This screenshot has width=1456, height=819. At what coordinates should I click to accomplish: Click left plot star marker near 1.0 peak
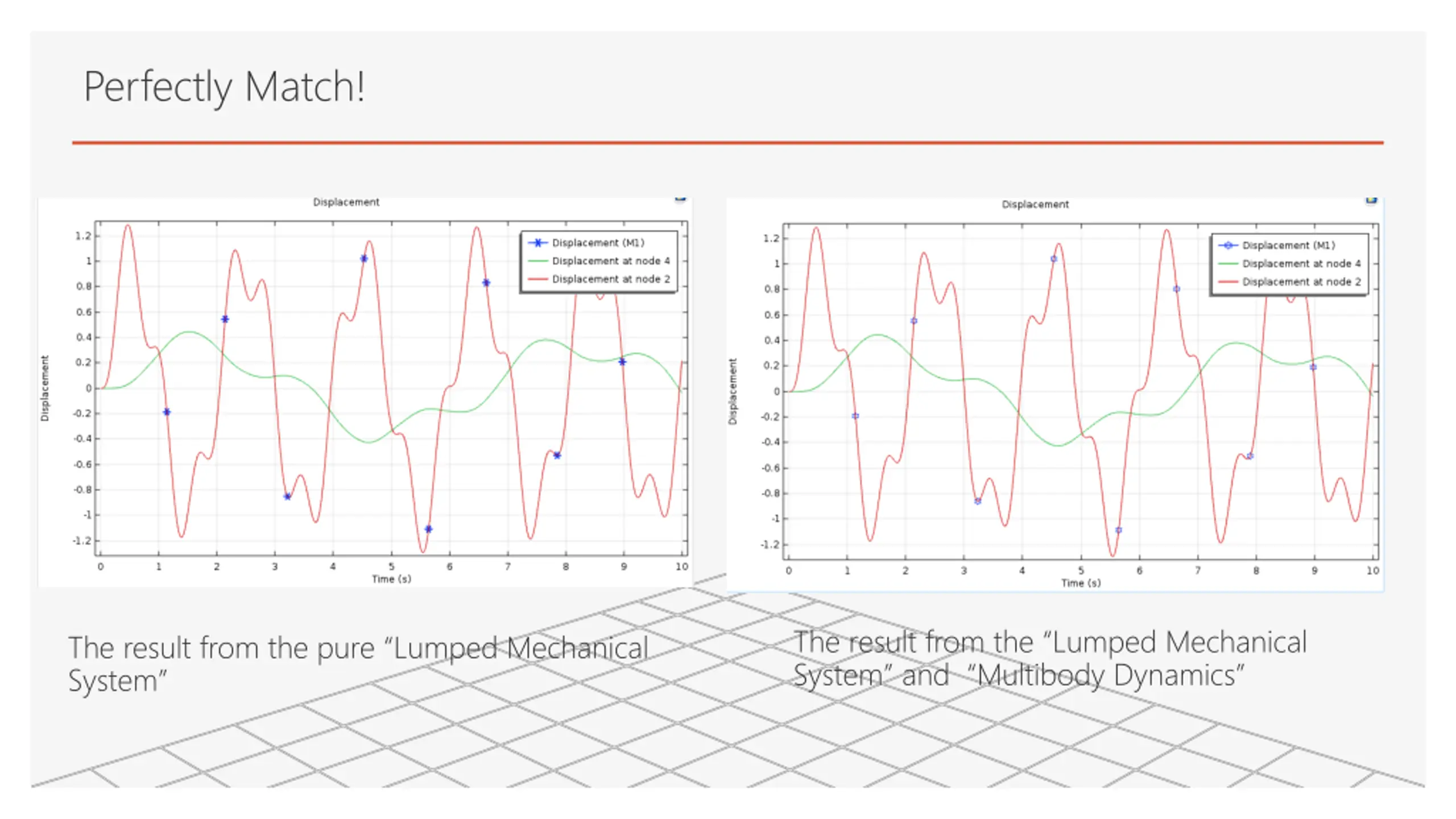click(x=364, y=259)
